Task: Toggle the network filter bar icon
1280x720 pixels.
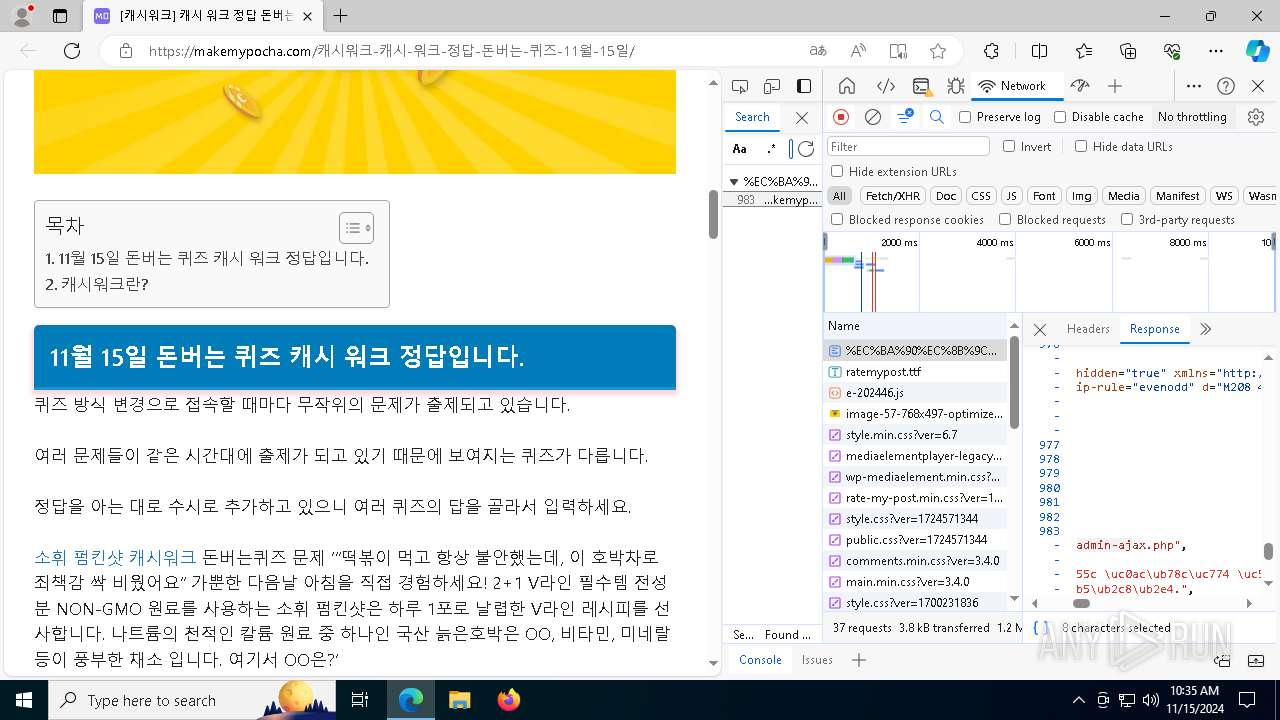Action: point(904,117)
